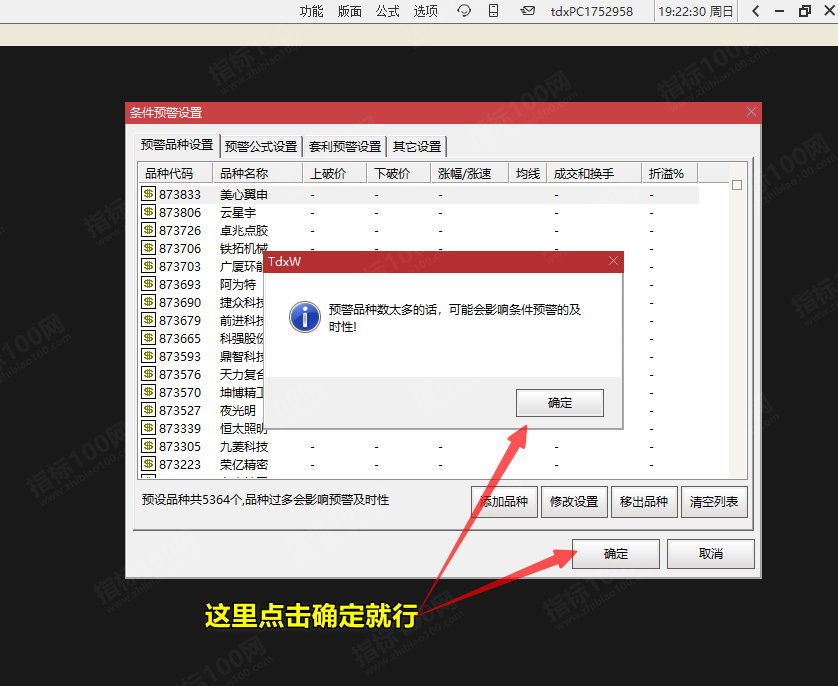
Task: Click the stock icon for 873305
Action: click(148, 446)
